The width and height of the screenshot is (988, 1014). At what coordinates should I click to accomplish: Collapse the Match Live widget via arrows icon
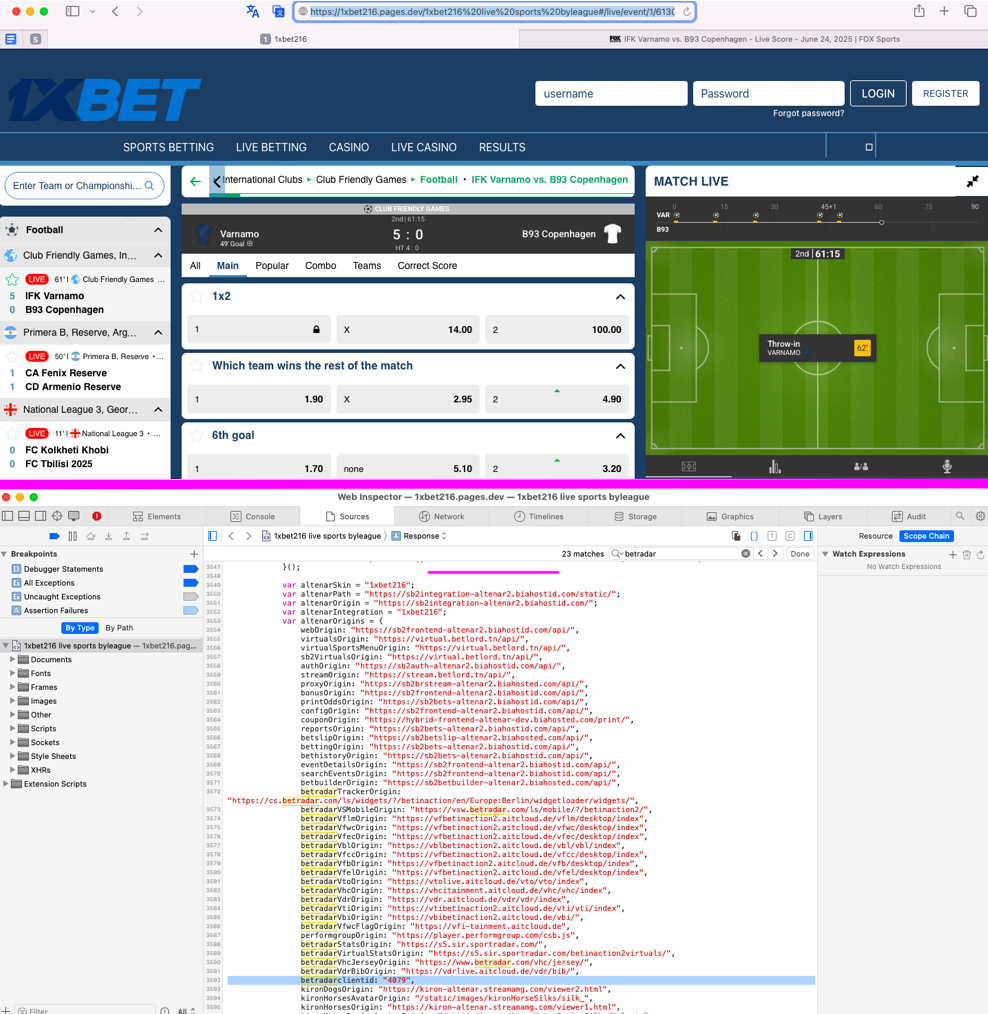[x=972, y=181]
